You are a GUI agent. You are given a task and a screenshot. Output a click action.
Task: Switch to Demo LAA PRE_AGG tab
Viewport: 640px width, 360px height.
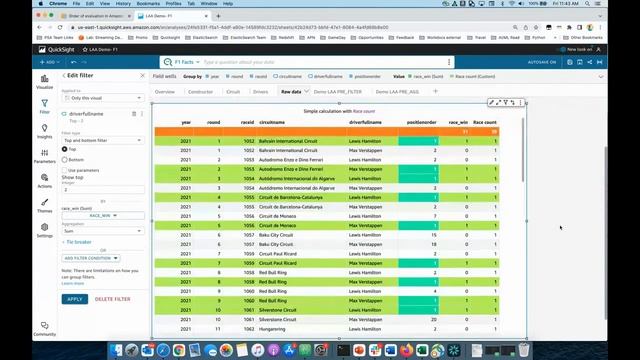(x=397, y=92)
